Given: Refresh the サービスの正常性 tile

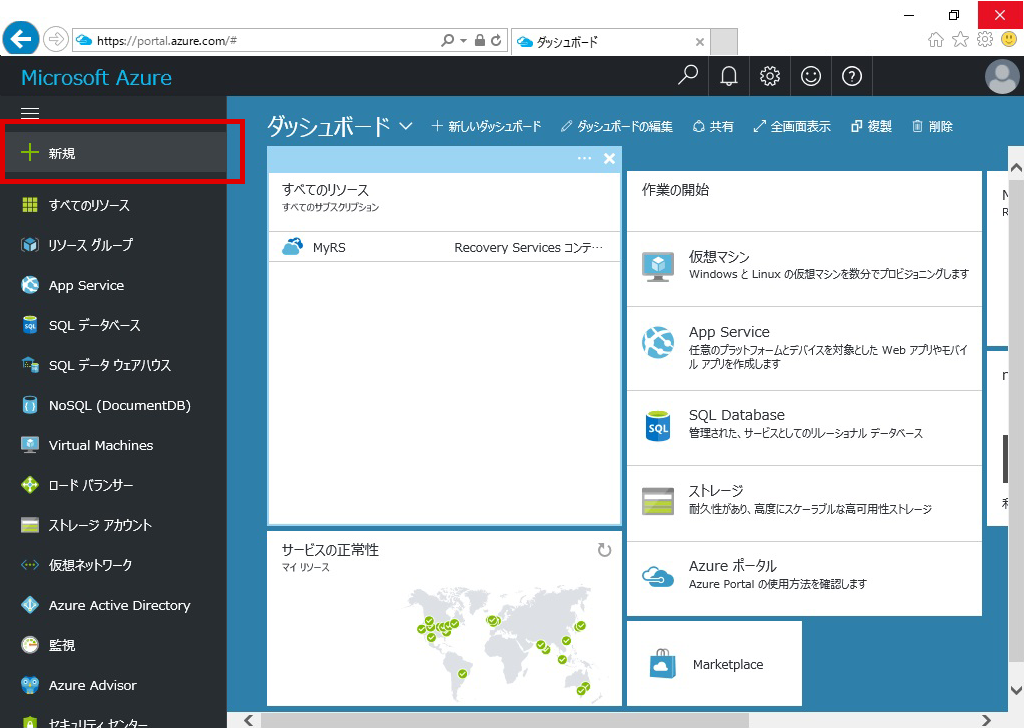Looking at the screenshot, I should click(605, 550).
